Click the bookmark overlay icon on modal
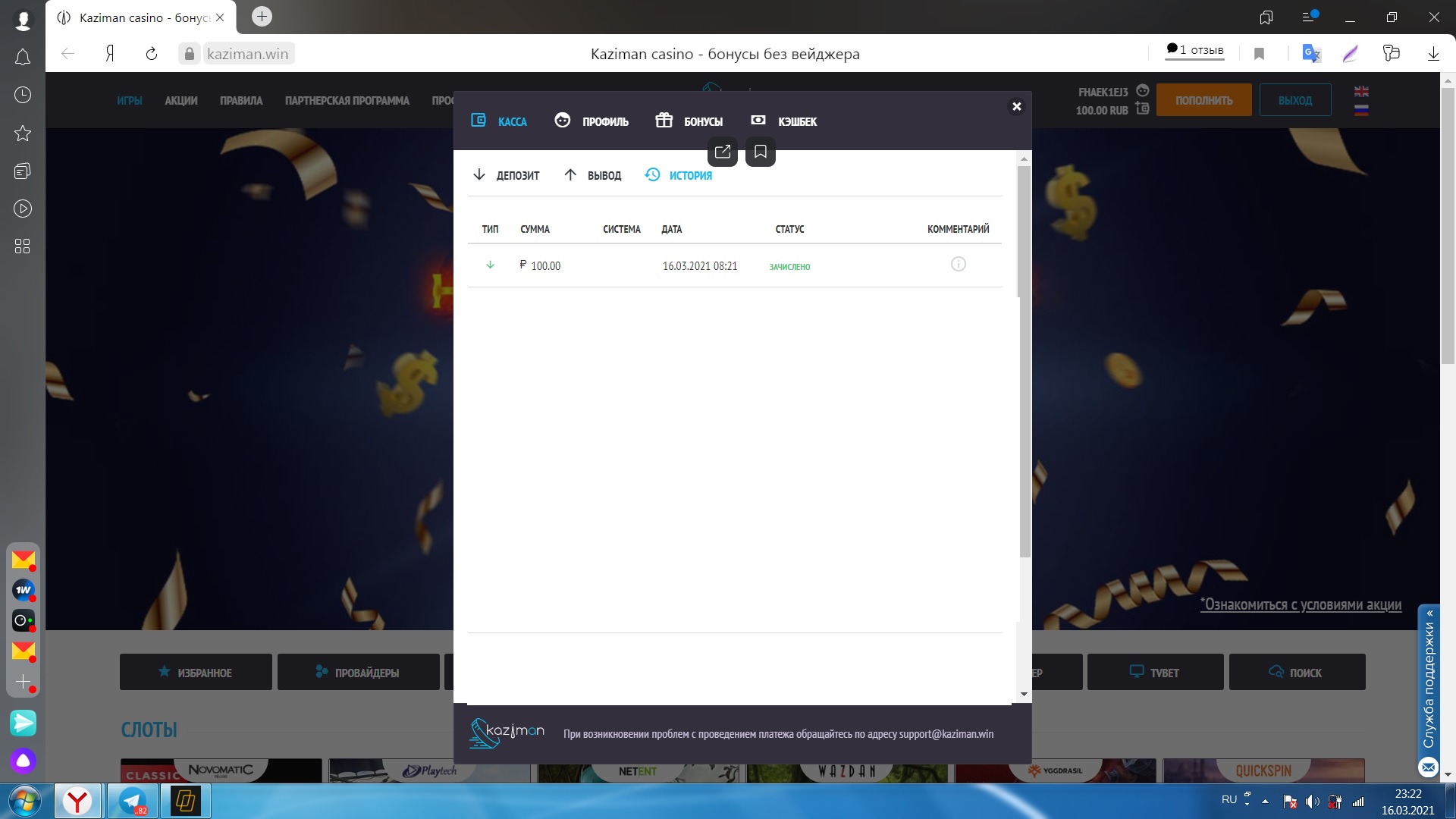 761,152
